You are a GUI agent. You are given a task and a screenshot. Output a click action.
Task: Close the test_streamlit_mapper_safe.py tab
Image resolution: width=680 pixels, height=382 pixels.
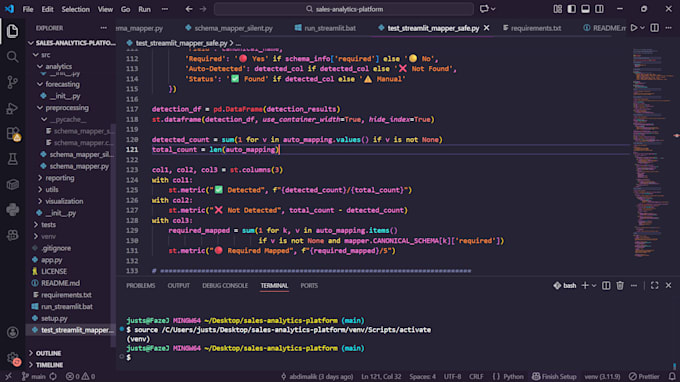(x=487, y=28)
